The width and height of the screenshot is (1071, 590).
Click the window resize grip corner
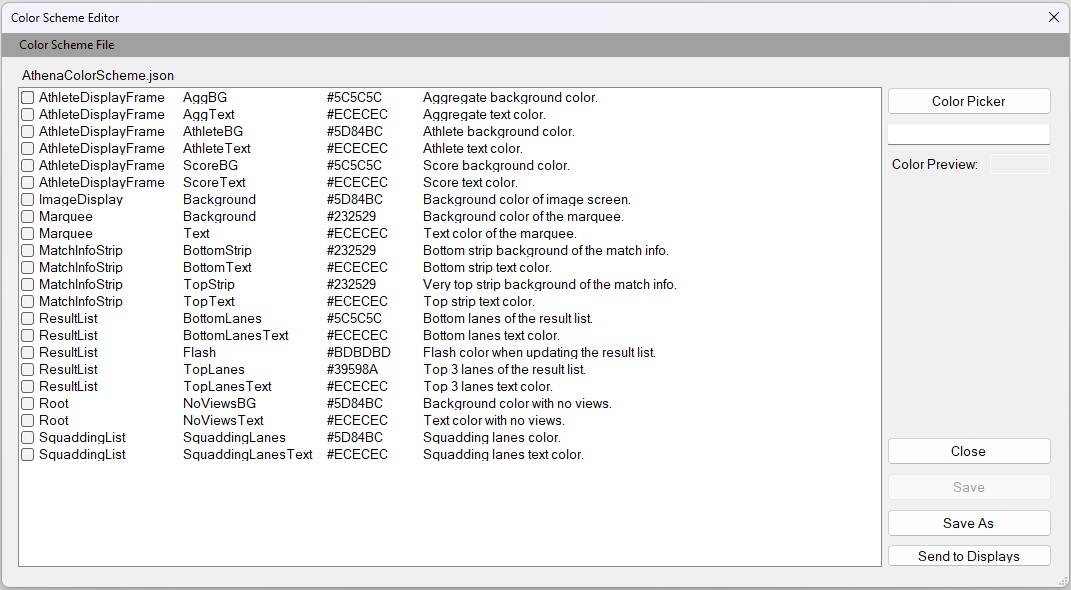(1063, 582)
